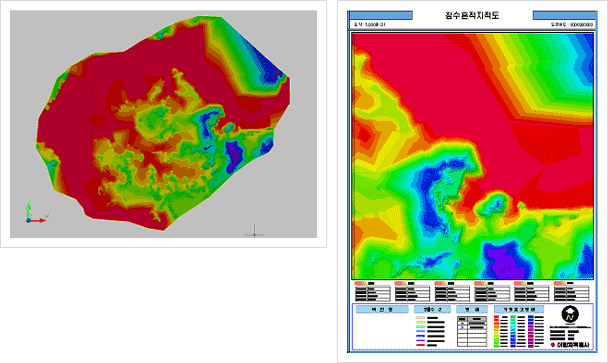608x363 pixels.
Task: Click the third blue legend section header
Action: 472,309
